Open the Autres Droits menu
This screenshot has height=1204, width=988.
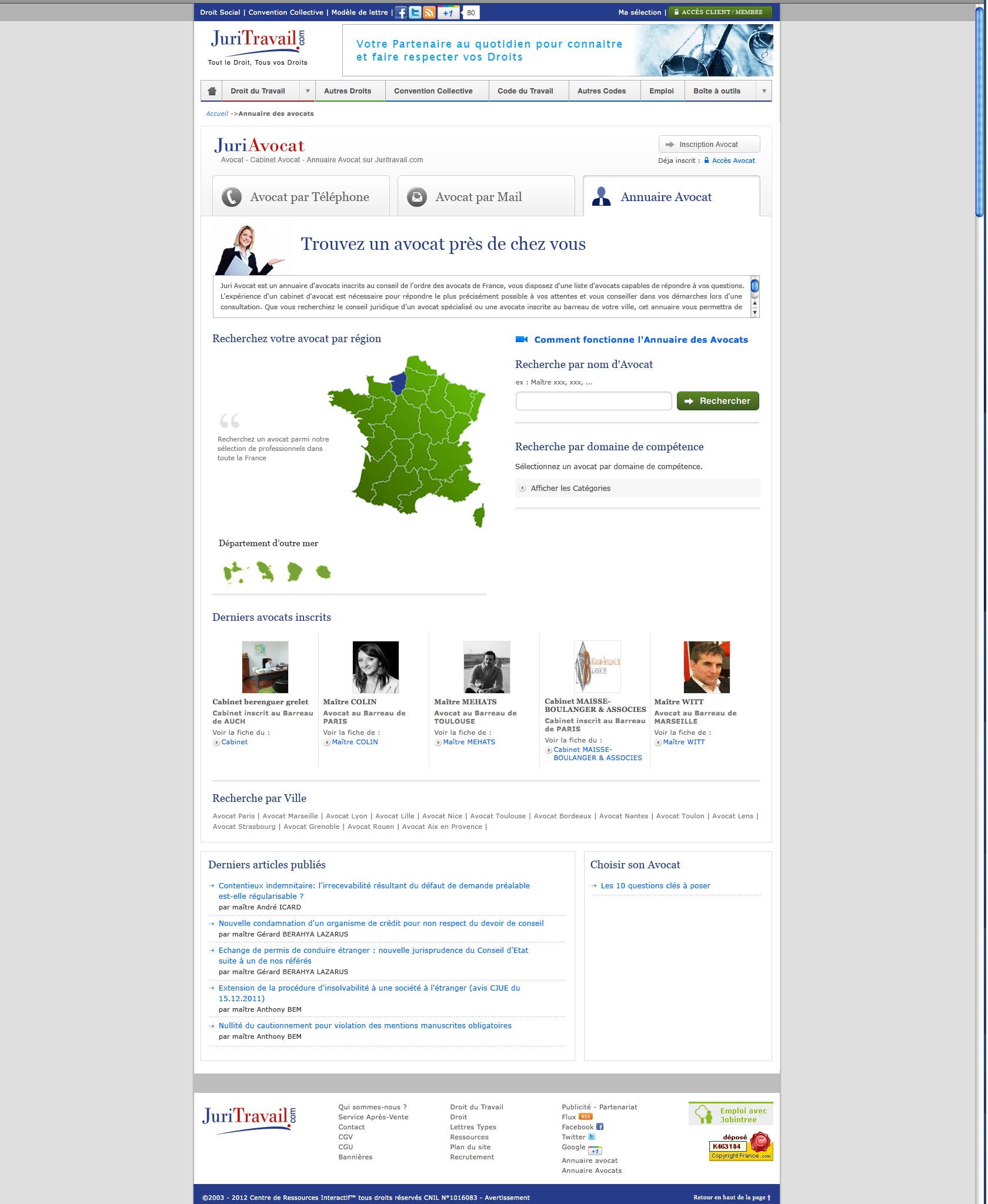pyautogui.click(x=348, y=91)
